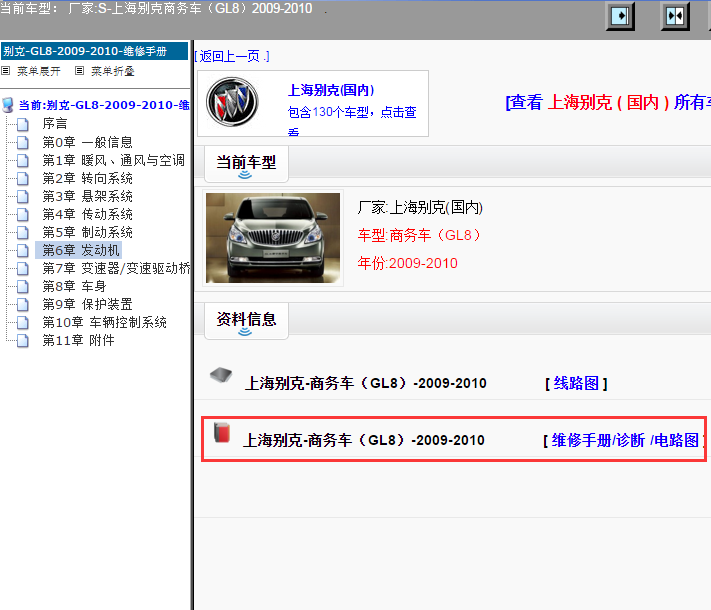Click the 车型:商务车（GL8）text

pyautogui.click(x=419, y=235)
